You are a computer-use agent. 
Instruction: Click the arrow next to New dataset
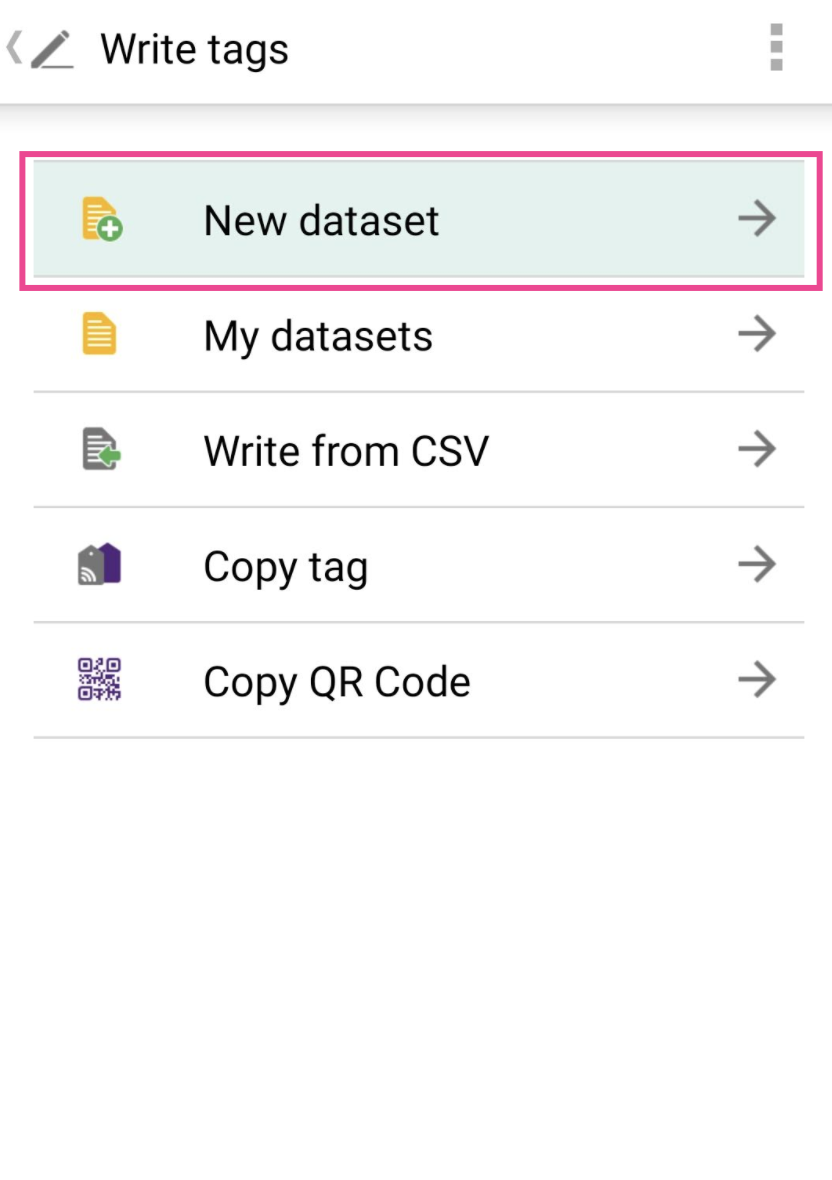click(757, 219)
